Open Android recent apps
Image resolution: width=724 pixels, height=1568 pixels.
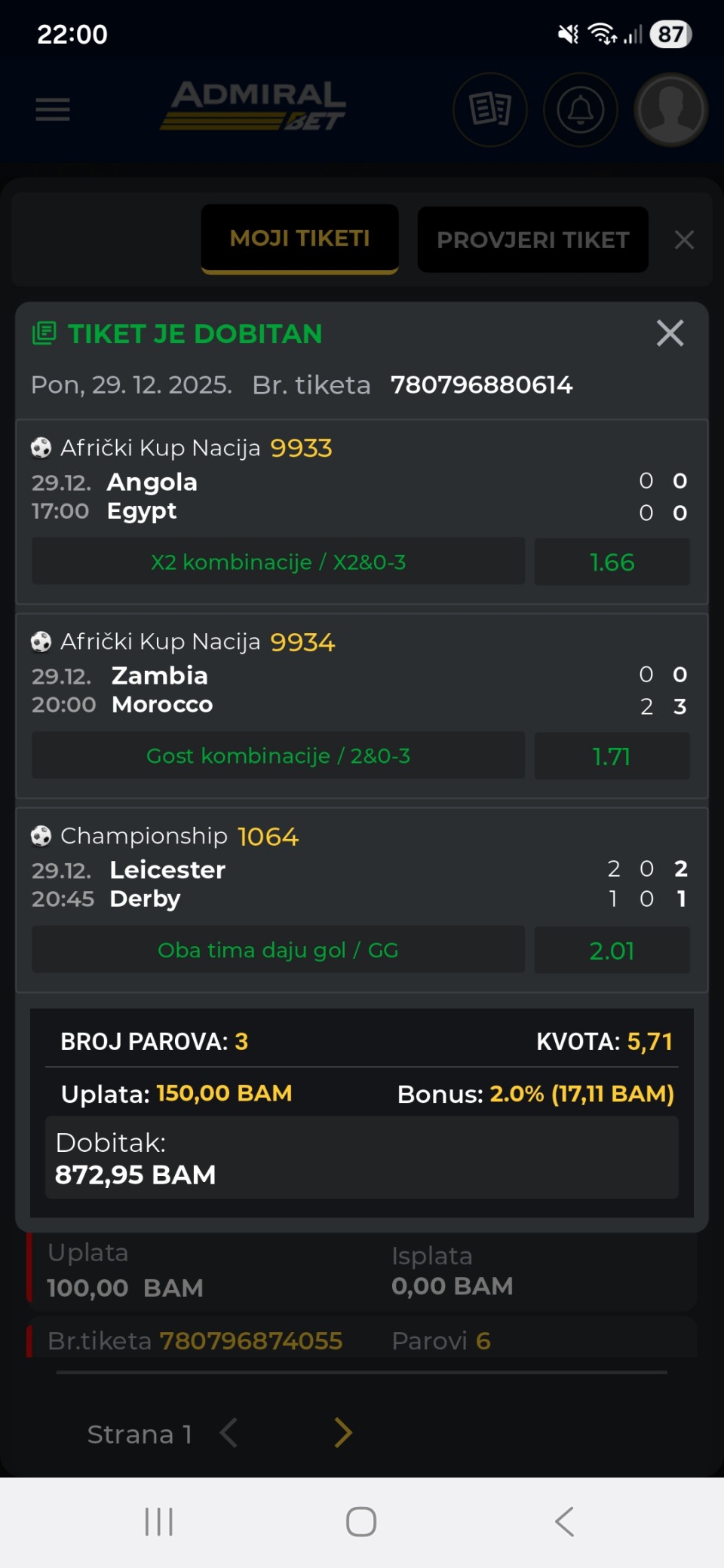pos(159,1521)
